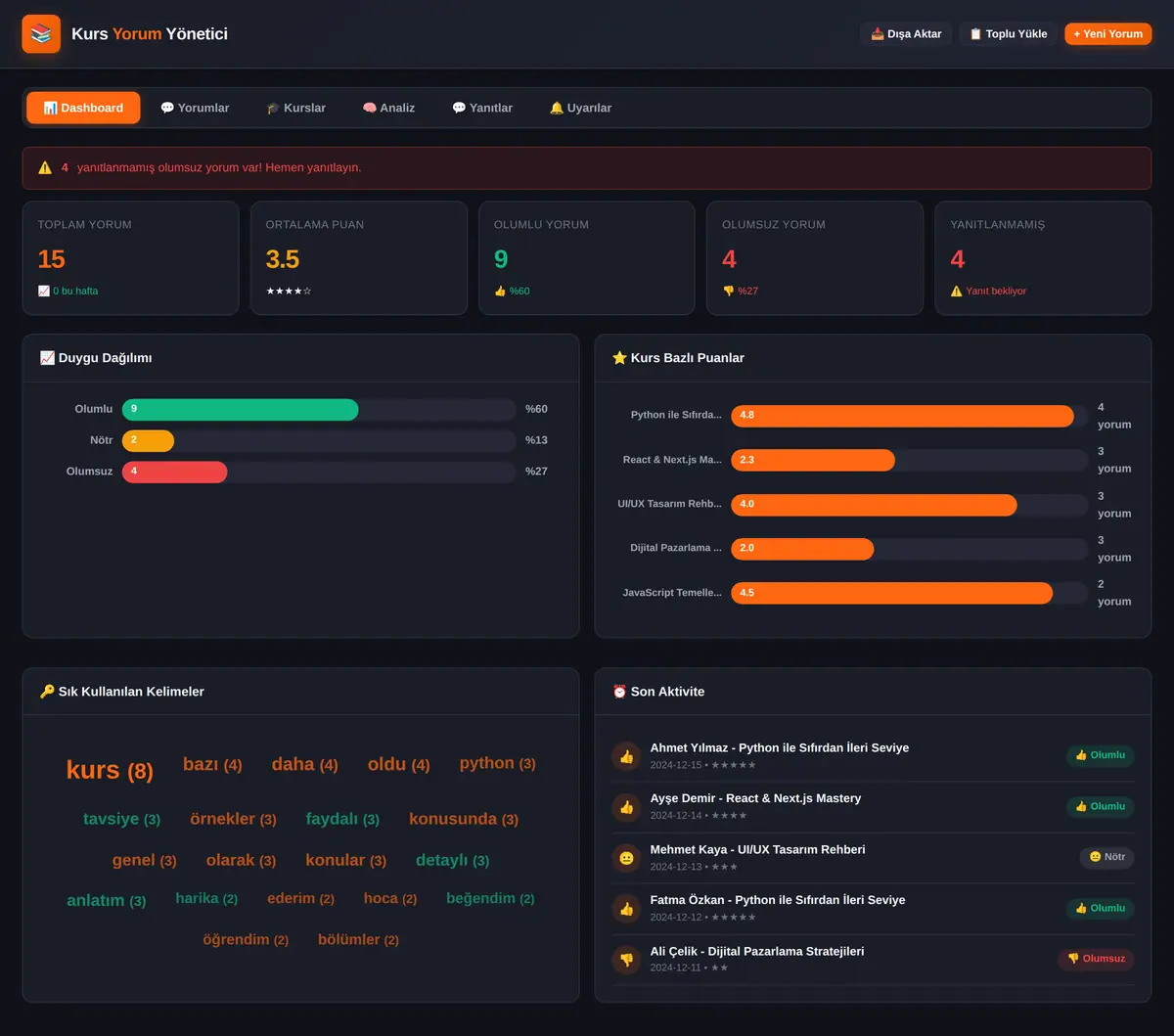This screenshot has width=1174, height=1036.
Task: Click thumbs-up avatar next to Fatma Özkan
Action: click(x=626, y=908)
